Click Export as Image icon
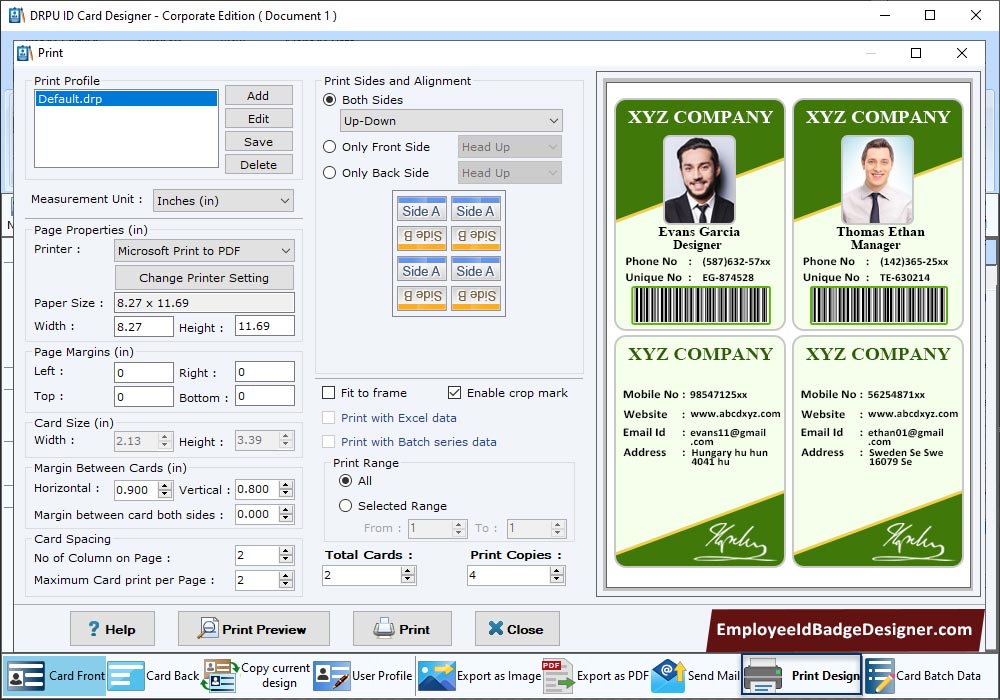 click(436, 676)
